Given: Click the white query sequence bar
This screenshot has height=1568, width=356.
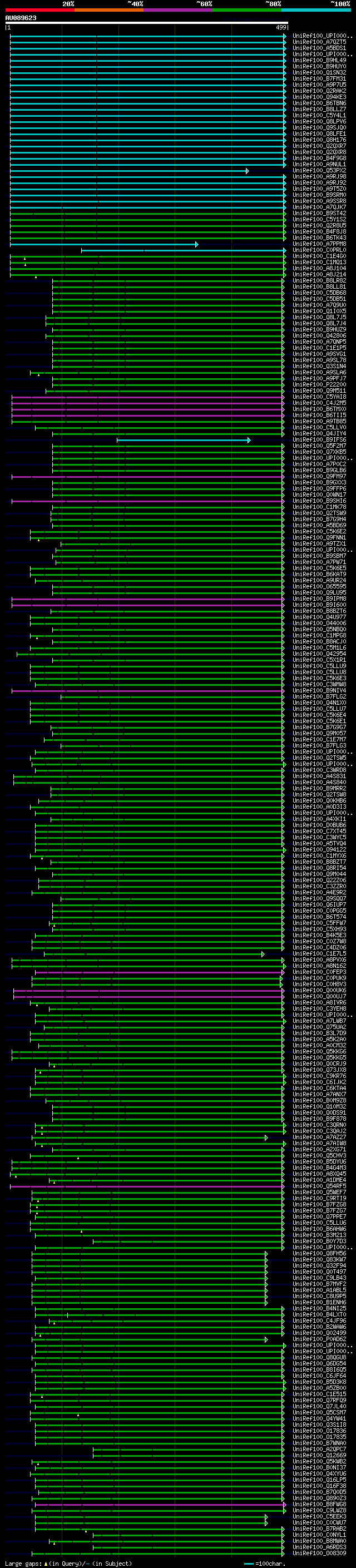Looking at the screenshot, I should coord(147,22).
